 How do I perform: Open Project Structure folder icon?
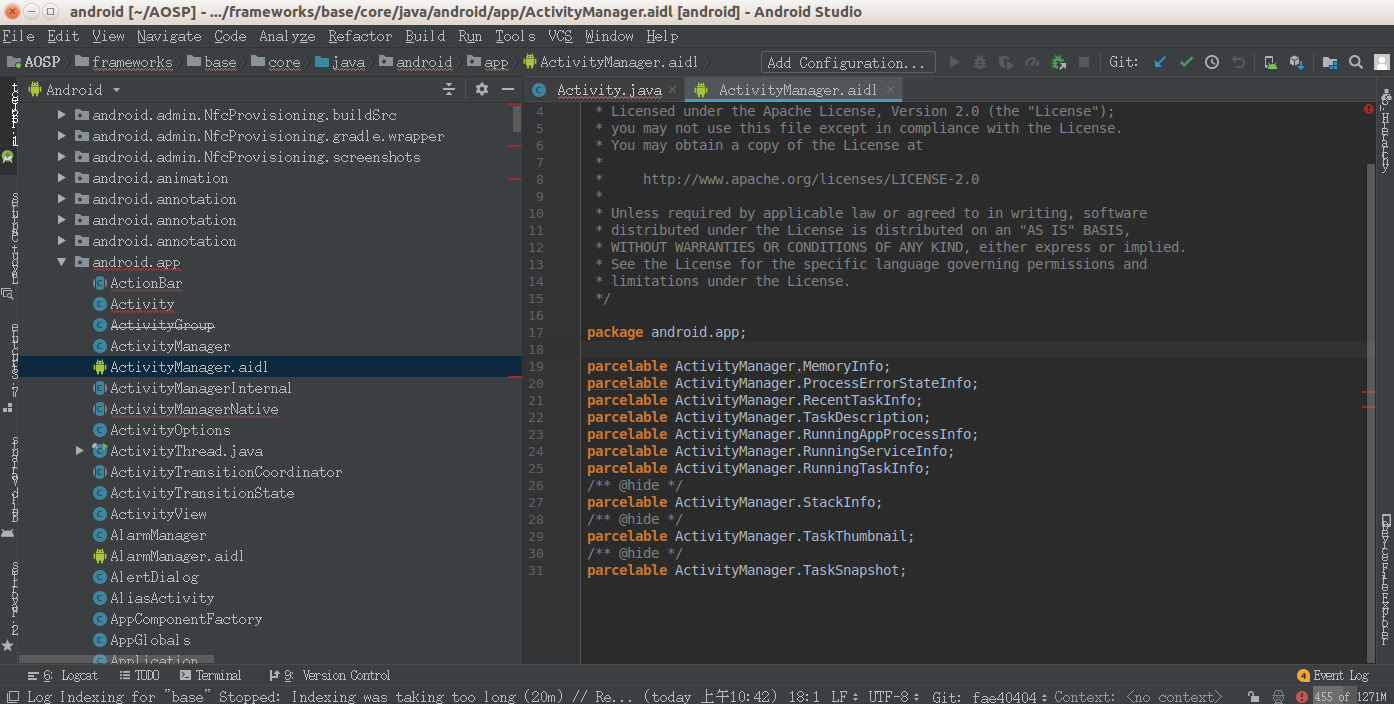tap(1330, 62)
